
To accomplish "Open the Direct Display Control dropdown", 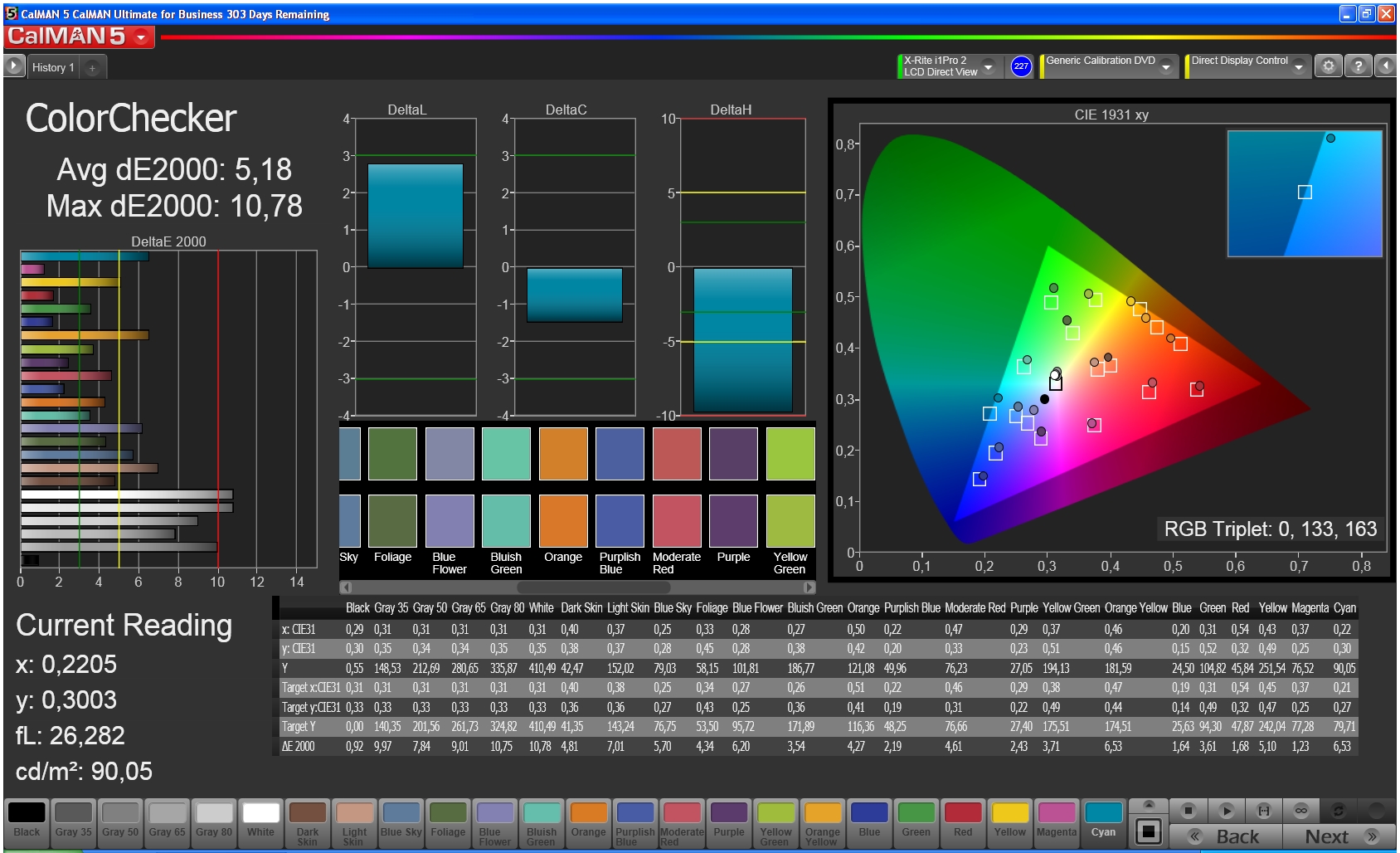I will tap(1299, 66).
